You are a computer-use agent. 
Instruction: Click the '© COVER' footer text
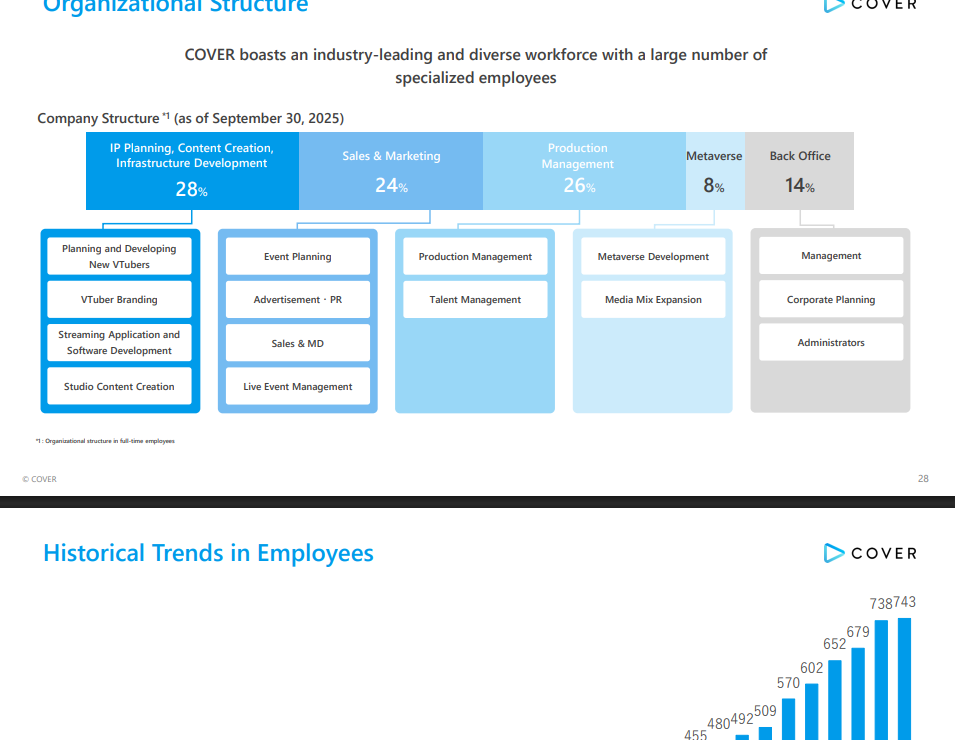coord(40,479)
